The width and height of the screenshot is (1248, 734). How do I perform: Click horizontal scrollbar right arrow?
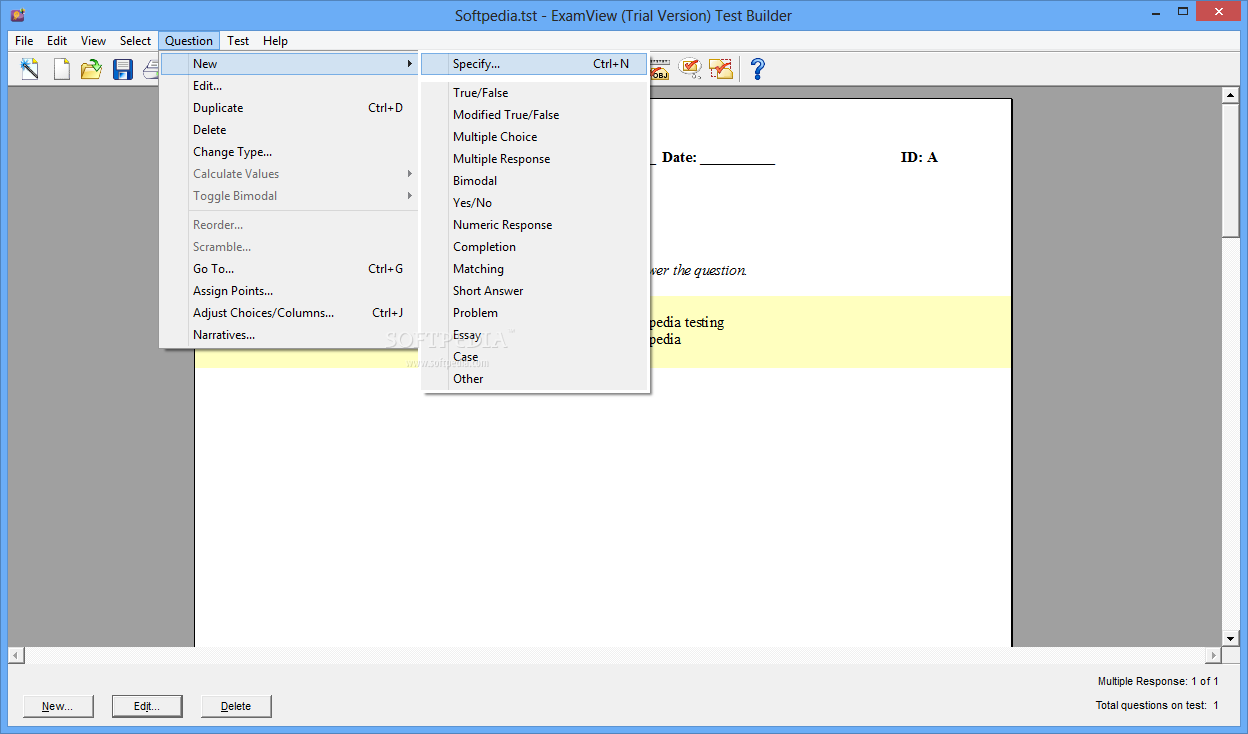coord(1214,655)
